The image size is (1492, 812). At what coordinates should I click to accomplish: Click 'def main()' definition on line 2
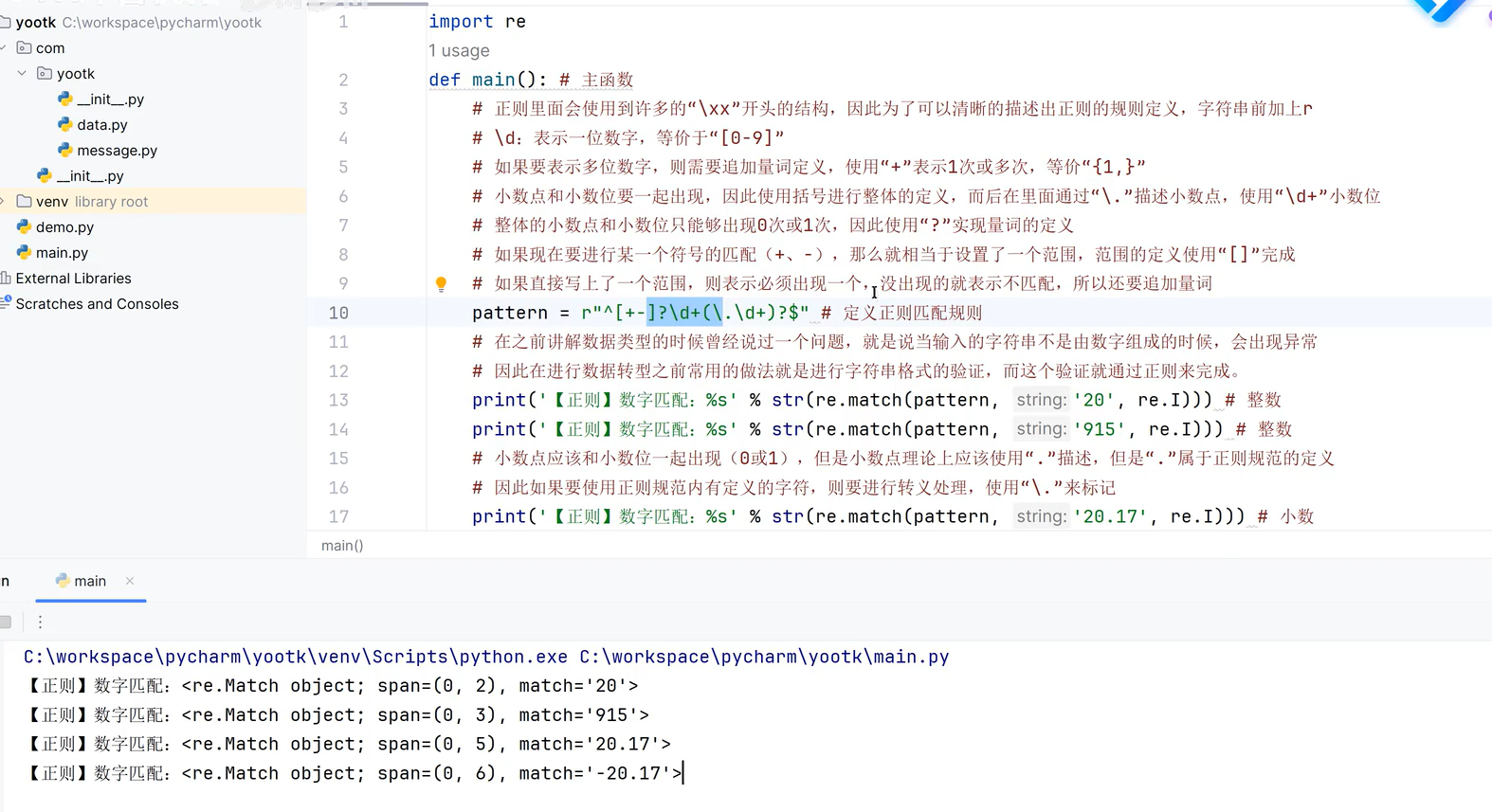pos(487,80)
